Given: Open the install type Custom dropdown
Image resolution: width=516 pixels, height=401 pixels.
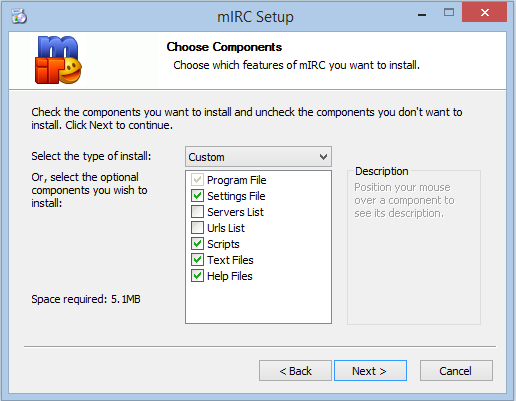Looking at the screenshot, I should coord(258,157).
